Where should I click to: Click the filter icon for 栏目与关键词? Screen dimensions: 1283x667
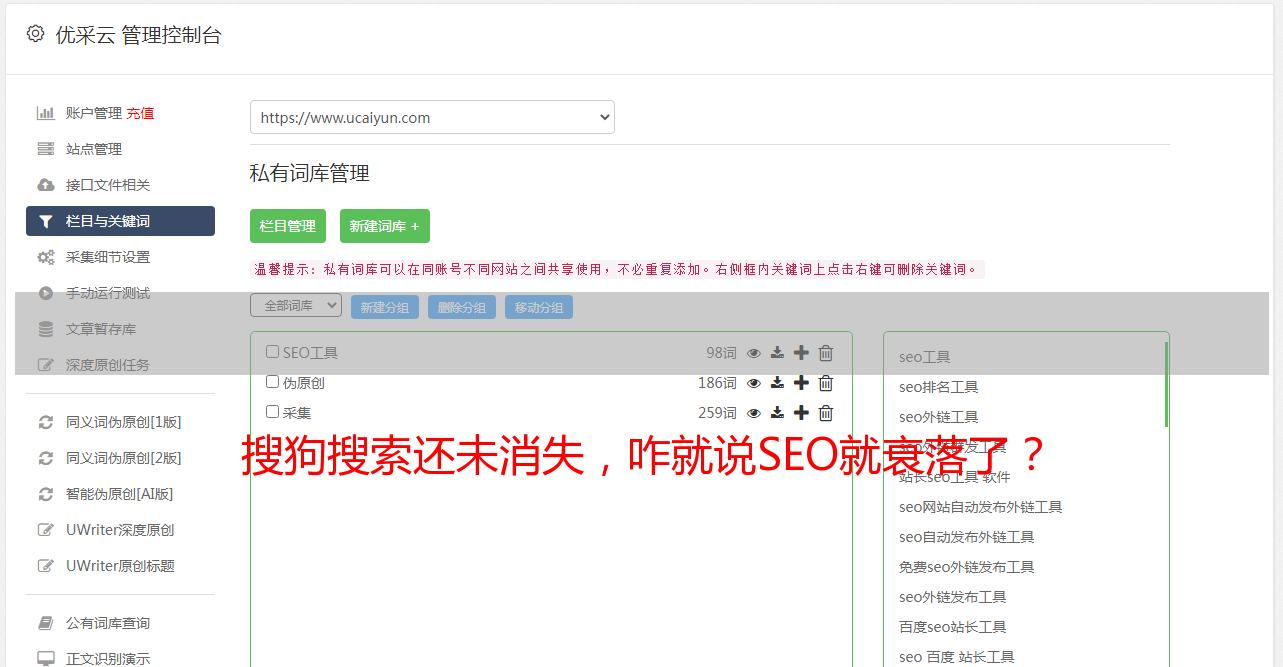[46, 221]
